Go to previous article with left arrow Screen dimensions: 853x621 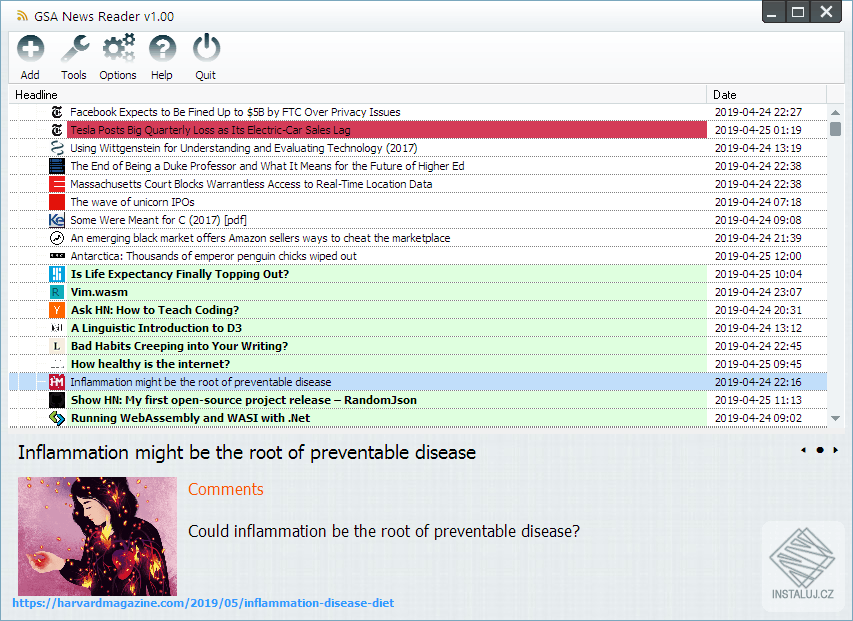803,450
